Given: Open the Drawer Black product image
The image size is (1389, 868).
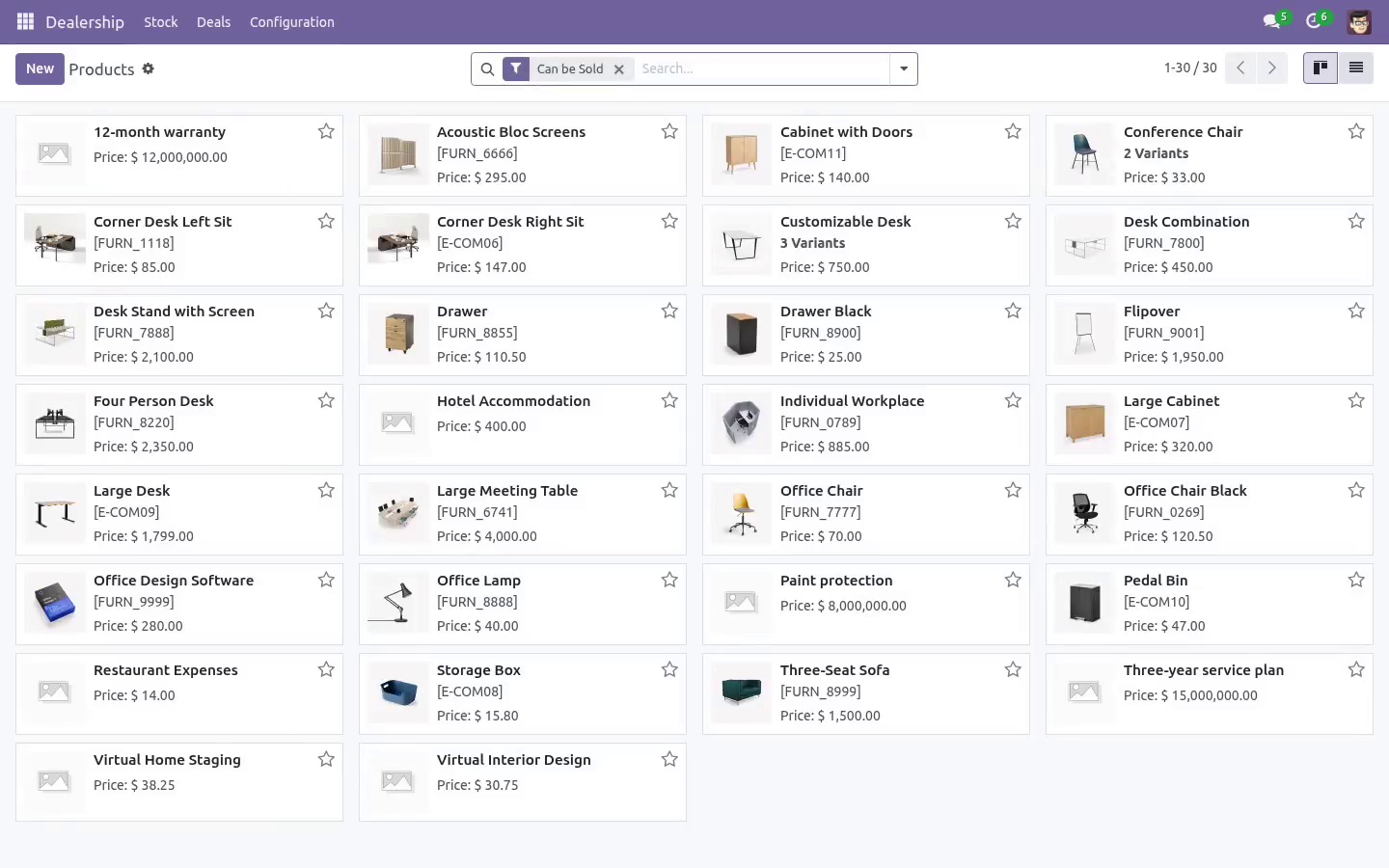Looking at the screenshot, I should click(x=742, y=333).
